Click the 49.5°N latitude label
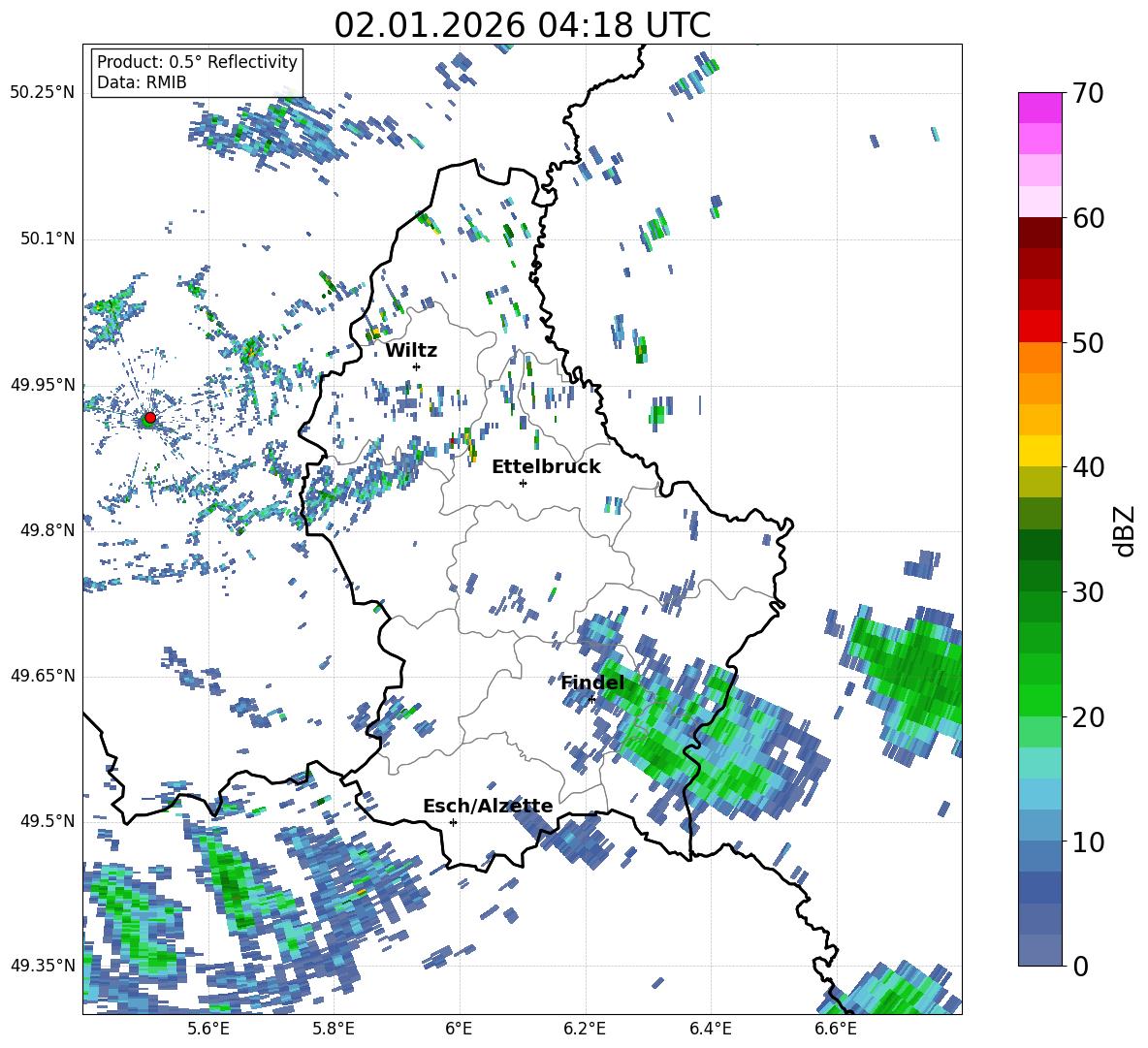Image resolution: width=1148 pixels, height=1048 pixels. coord(48,820)
